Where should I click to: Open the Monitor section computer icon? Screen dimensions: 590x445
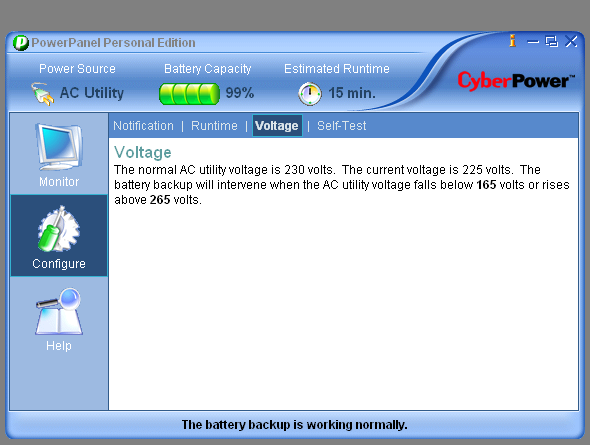pyautogui.click(x=59, y=147)
